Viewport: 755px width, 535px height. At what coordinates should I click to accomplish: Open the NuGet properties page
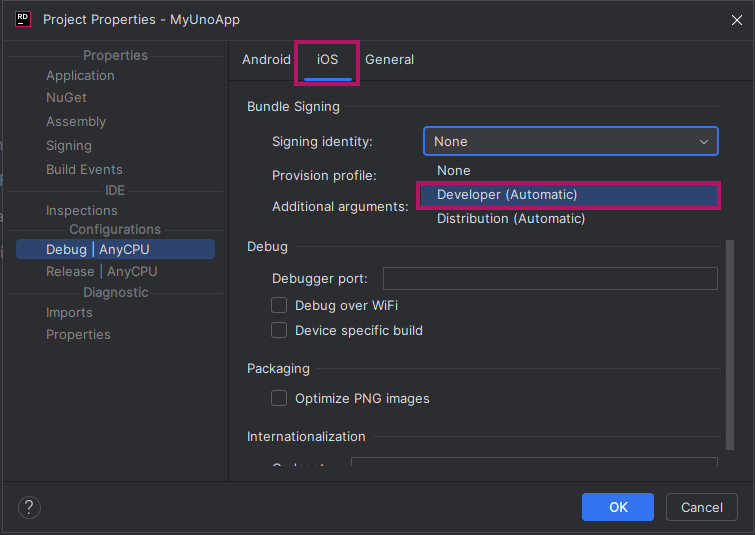pos(66,97)
